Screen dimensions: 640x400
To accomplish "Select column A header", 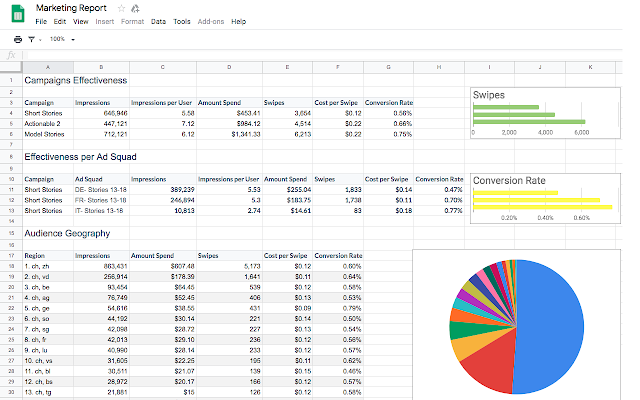I will (x=48, y=67).
